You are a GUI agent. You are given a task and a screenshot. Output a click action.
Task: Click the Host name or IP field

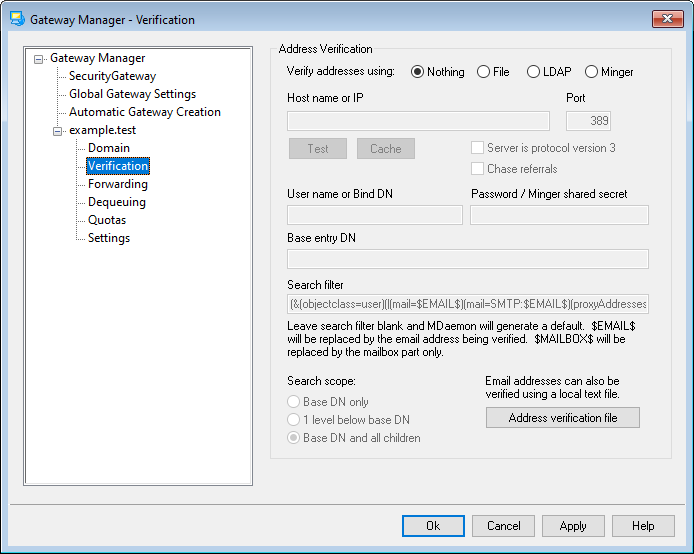coord(418,121)
